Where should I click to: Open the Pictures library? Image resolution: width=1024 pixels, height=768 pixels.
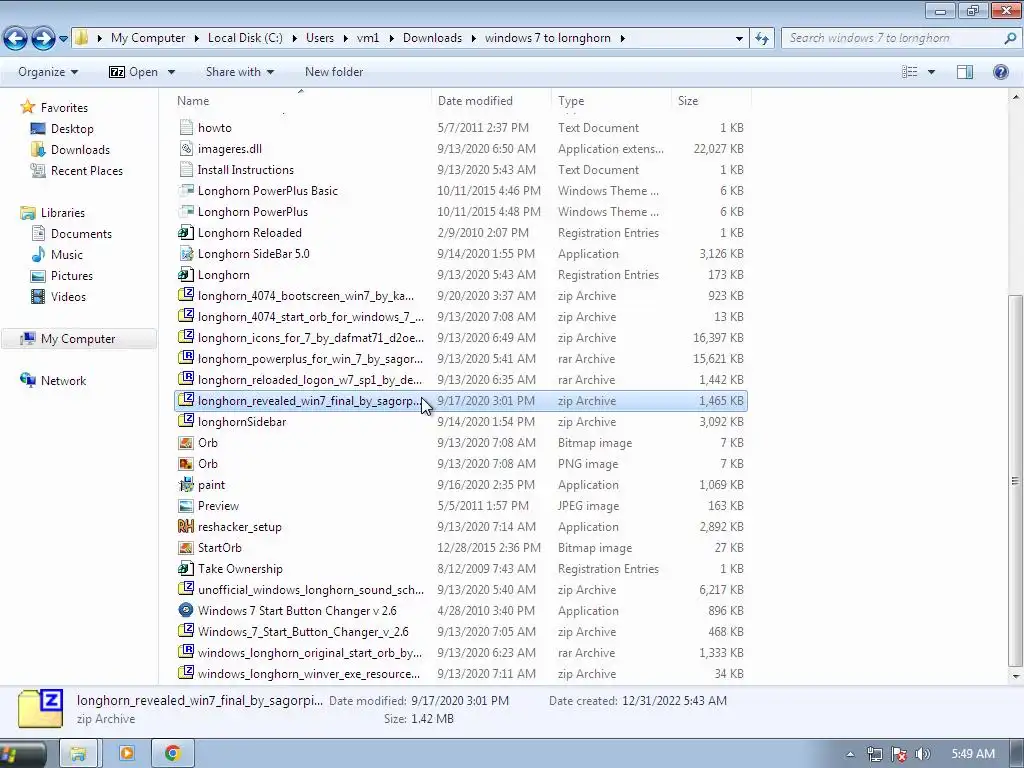pyautogui.click(x=72, y=276)
